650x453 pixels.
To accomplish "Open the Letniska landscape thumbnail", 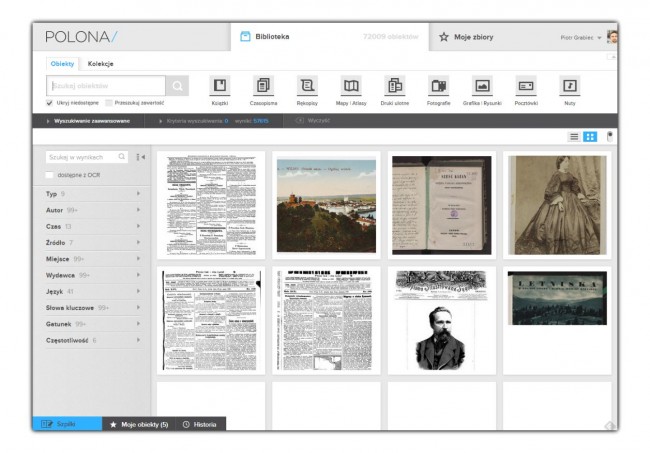I will (x=557, y=320).
